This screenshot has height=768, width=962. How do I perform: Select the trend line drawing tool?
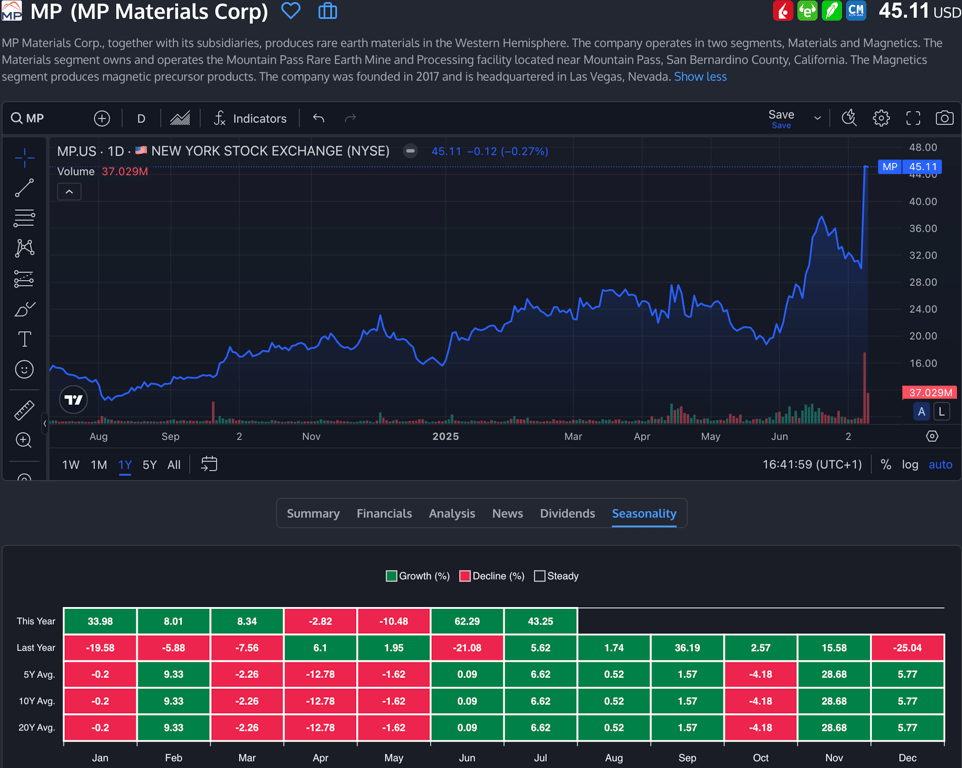click(24, 188)
